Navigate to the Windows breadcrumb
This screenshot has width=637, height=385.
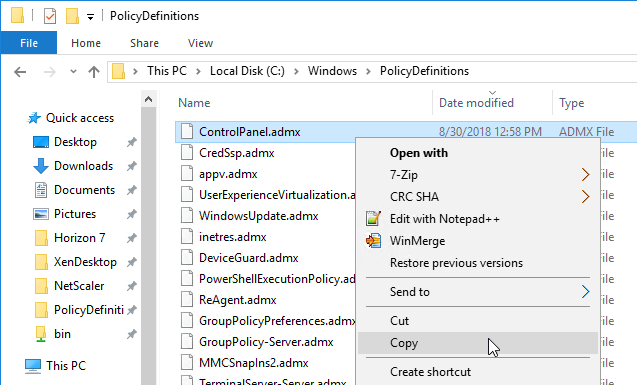(x=332, y=71)
